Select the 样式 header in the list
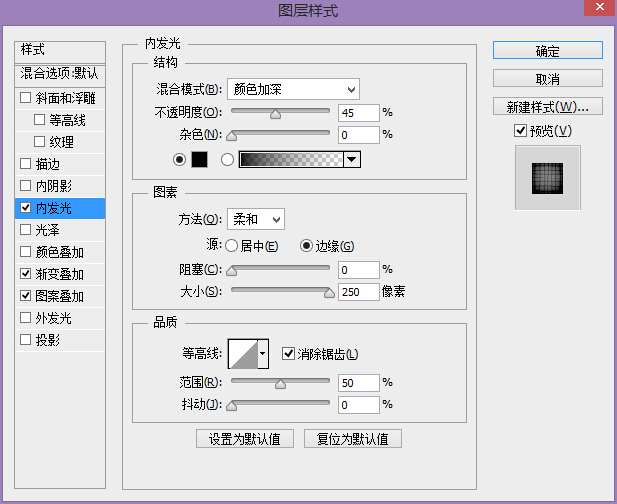The height and width of the screenshot is (504, 617). pos(60,50)
